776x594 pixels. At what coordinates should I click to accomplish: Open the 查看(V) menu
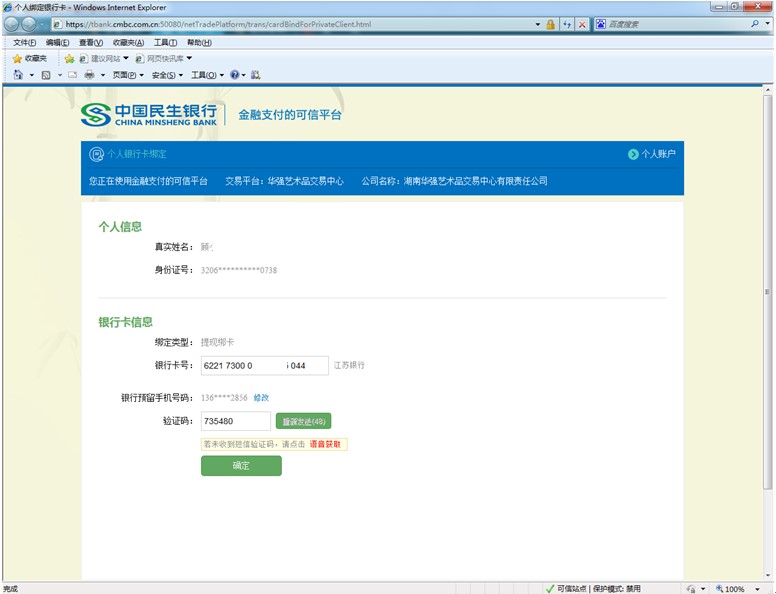90,43
